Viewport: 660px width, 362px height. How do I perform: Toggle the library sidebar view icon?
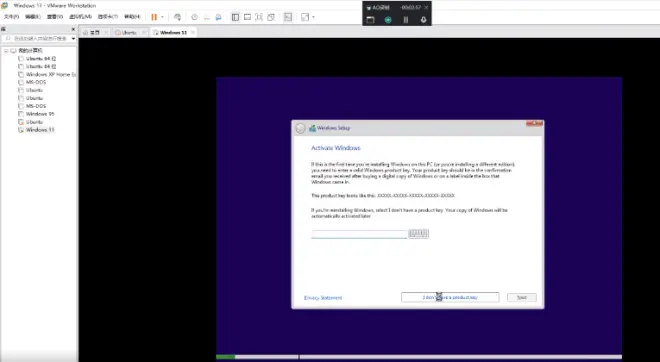click(235, 17)
